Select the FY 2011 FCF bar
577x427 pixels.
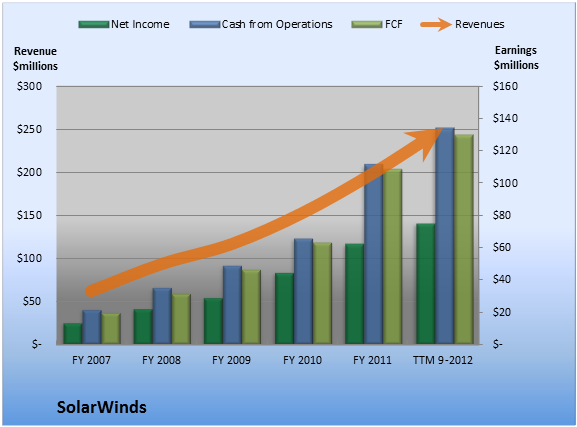[x=393, y=257]
